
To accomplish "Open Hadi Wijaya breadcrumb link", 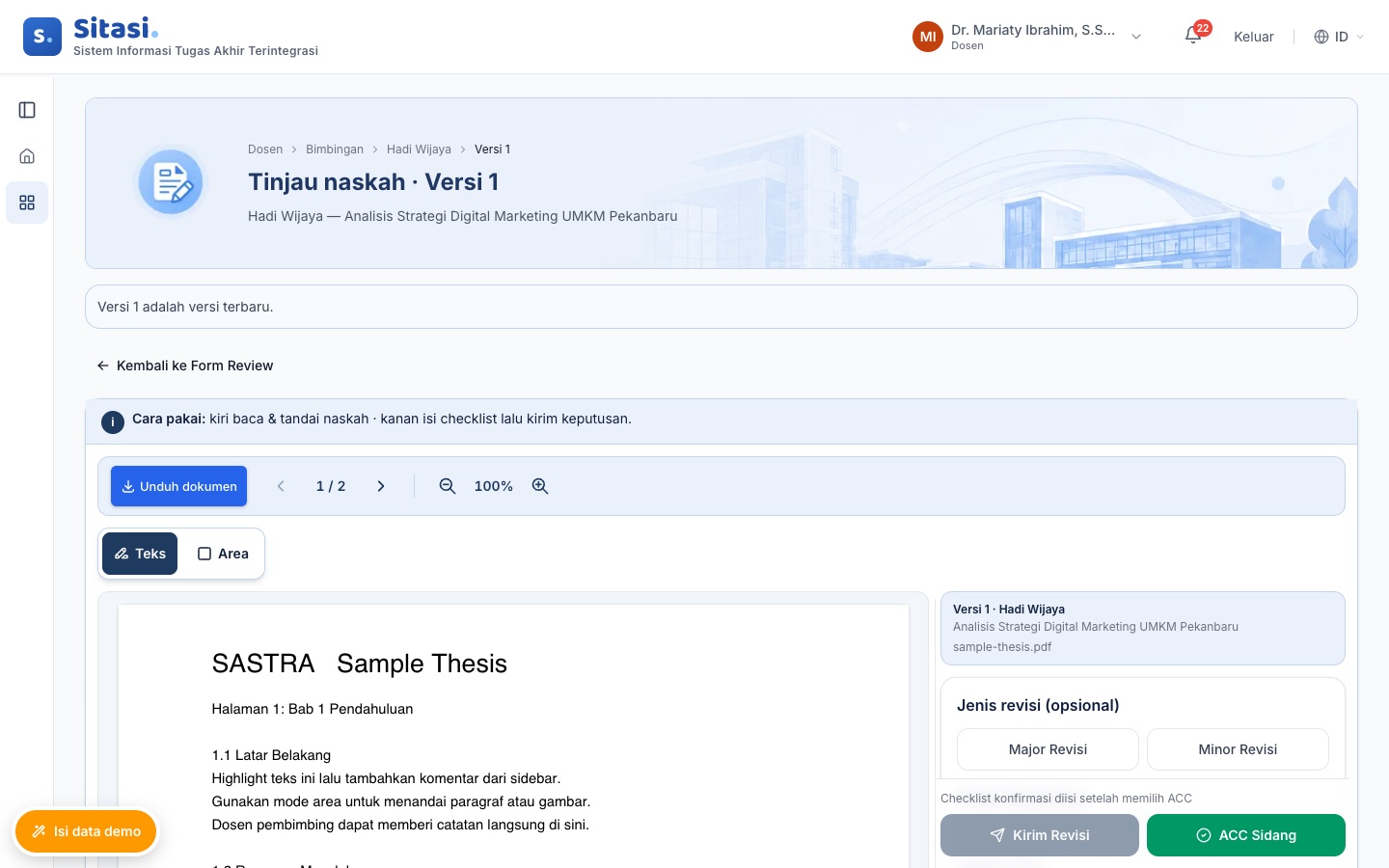I will coord(419,149).
